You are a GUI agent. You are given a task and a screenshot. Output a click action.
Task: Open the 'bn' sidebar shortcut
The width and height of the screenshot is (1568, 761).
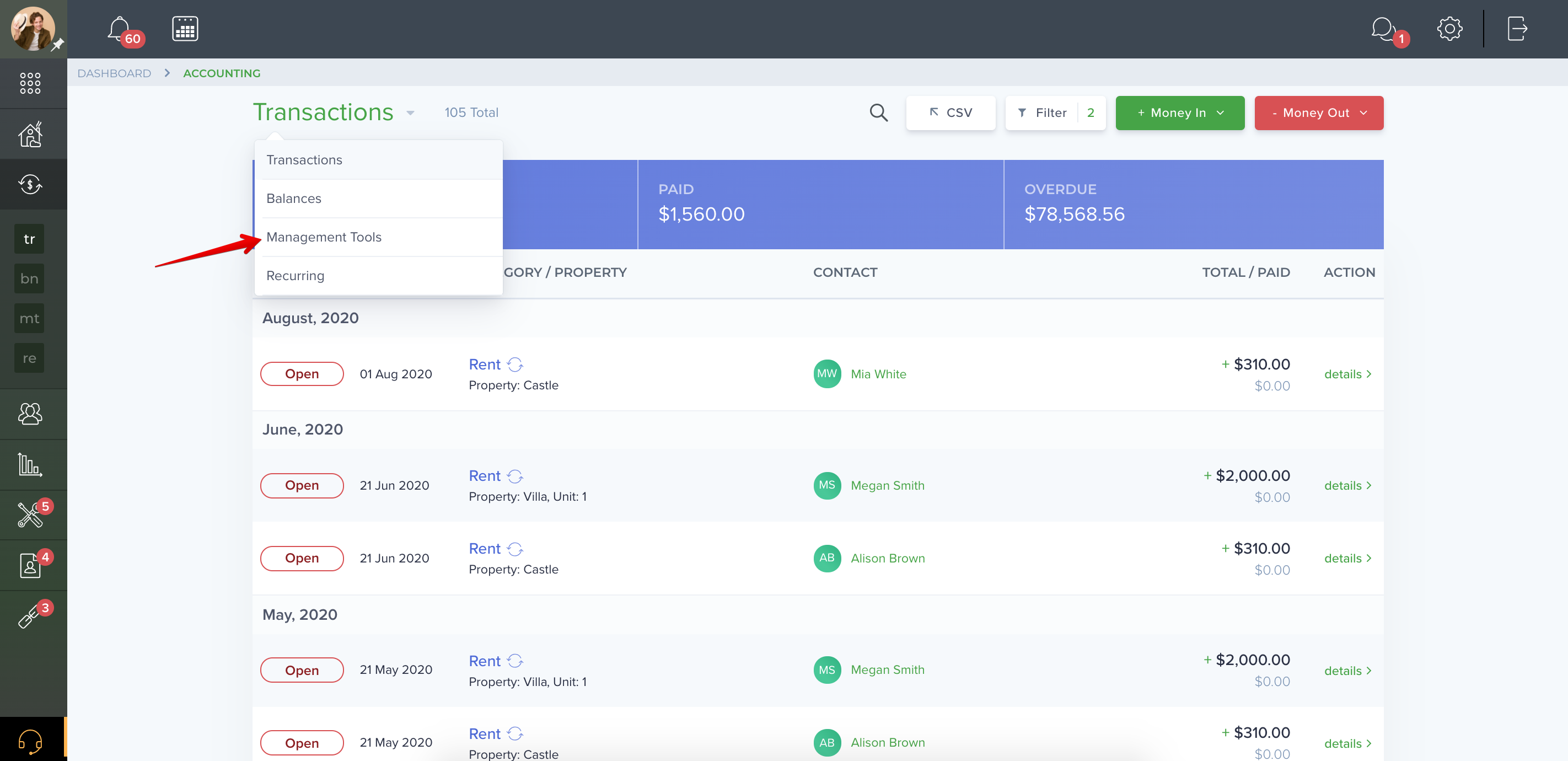[x=29, y=278]
